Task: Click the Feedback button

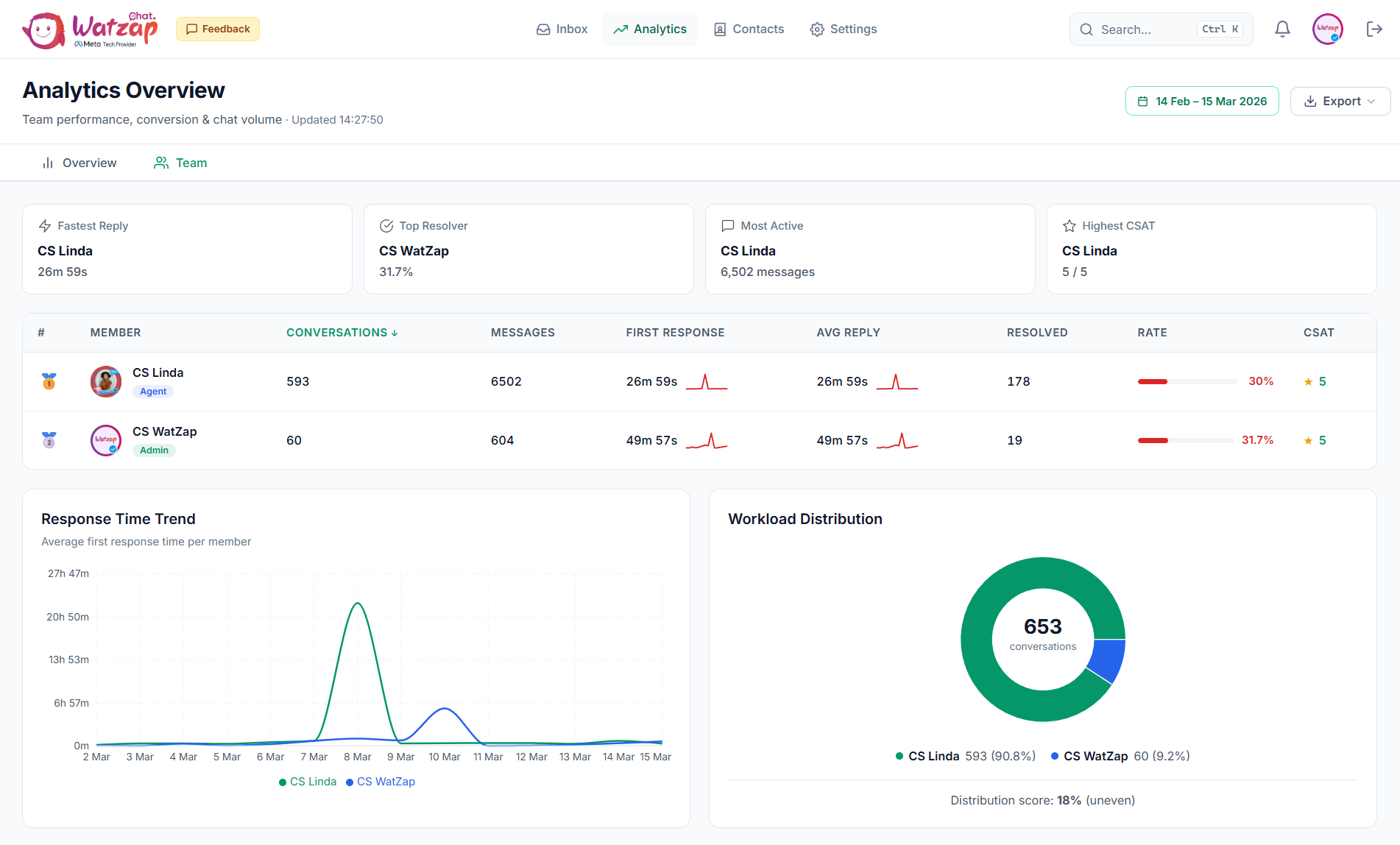Action: point(218,29)
